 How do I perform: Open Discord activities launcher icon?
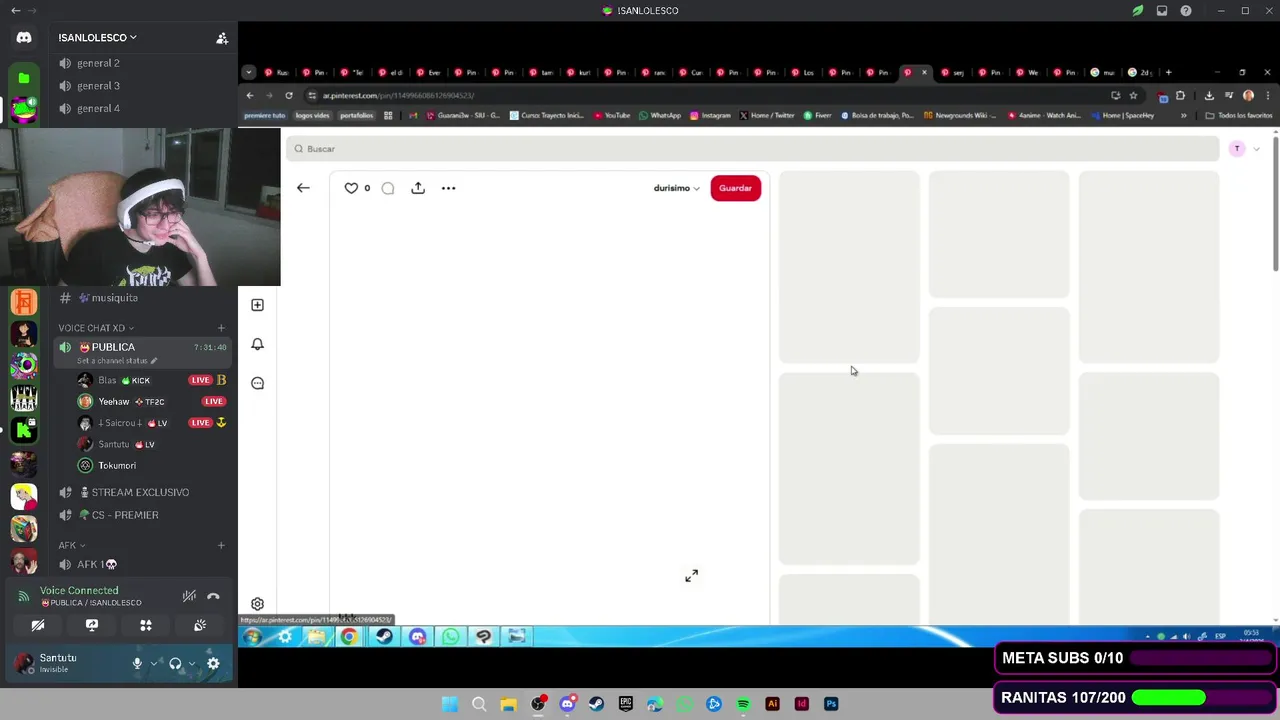pyautogui.click(x=146, y=625)
